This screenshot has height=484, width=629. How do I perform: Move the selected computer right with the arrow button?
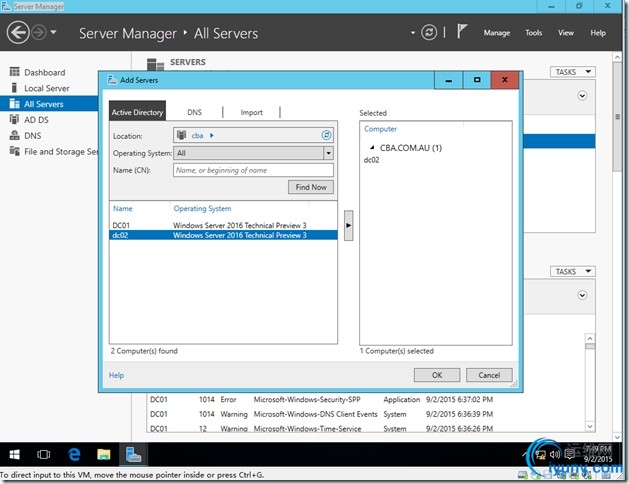pyautogui.click(x=349, y=225)
